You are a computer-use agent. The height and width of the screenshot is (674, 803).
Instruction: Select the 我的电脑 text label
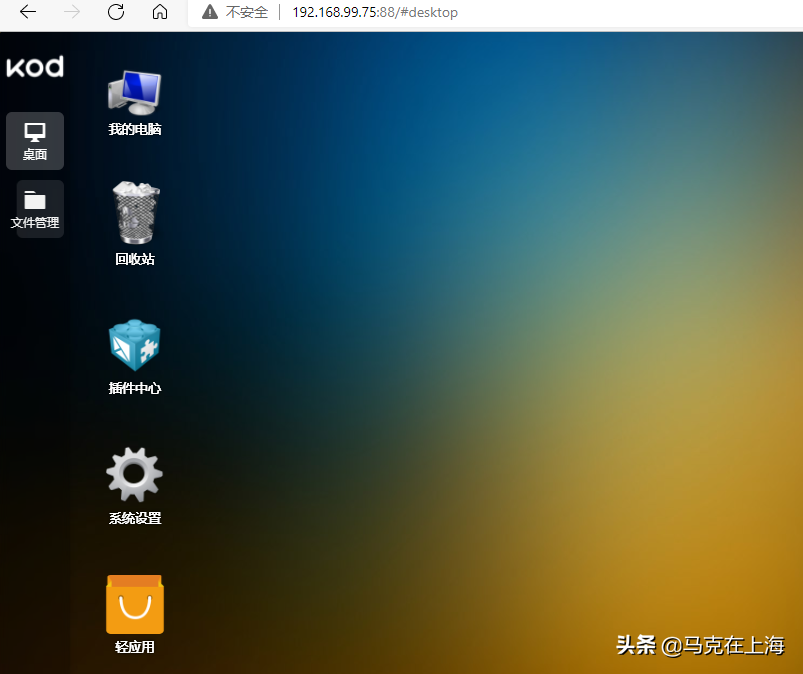134,129
